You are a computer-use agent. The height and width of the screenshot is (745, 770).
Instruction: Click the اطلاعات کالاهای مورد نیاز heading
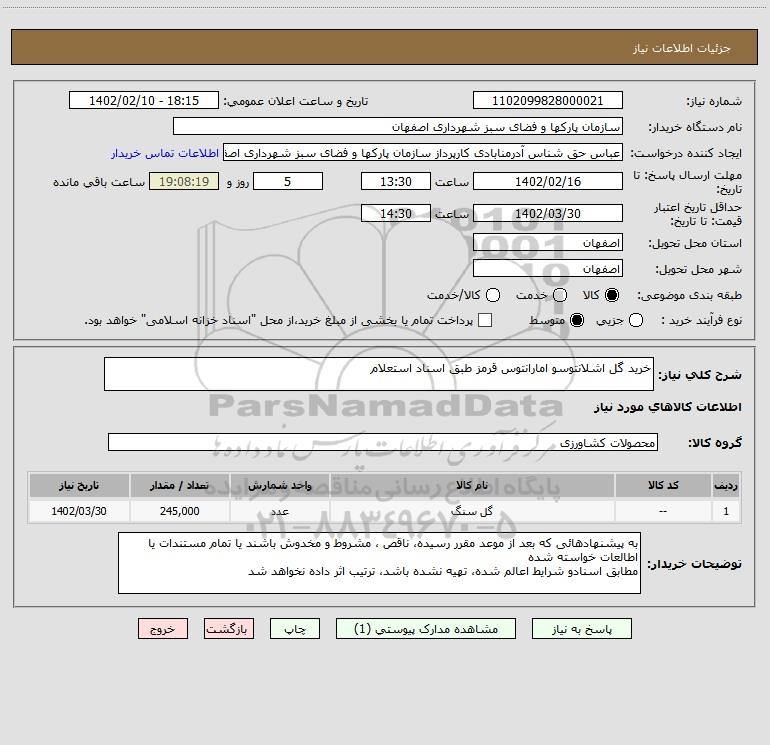[667, 407]
